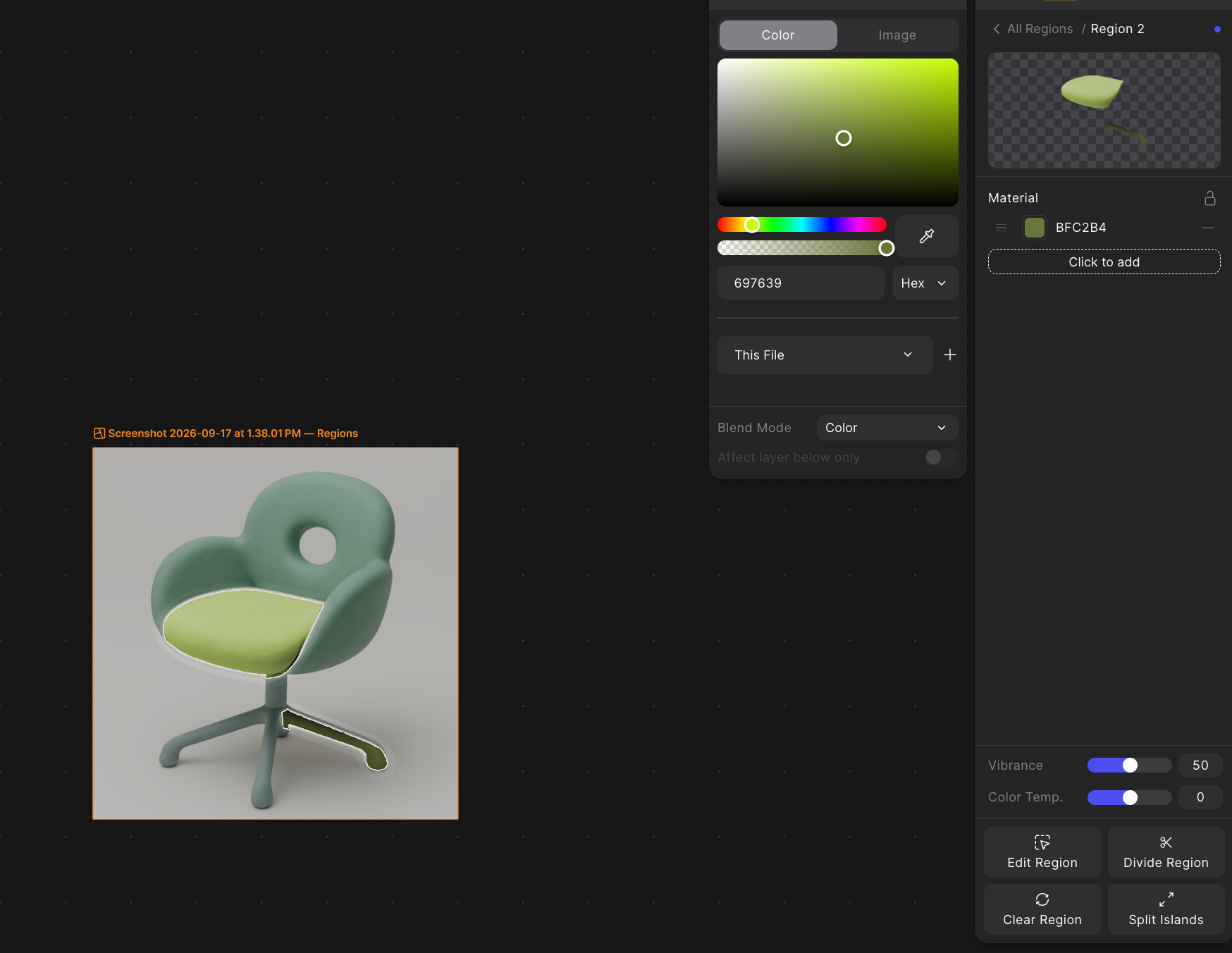
Task: Click the Screenshot Regions layer title
Action: pos(233,434)
